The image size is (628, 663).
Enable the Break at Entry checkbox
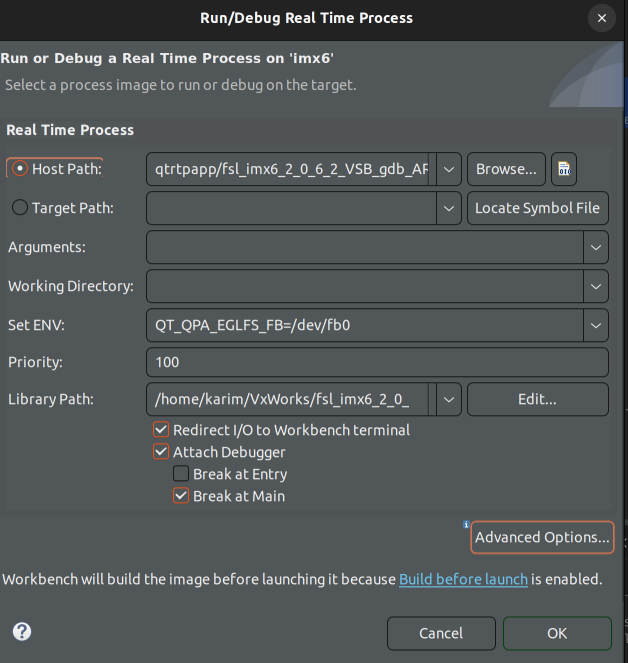click(181, 474)
